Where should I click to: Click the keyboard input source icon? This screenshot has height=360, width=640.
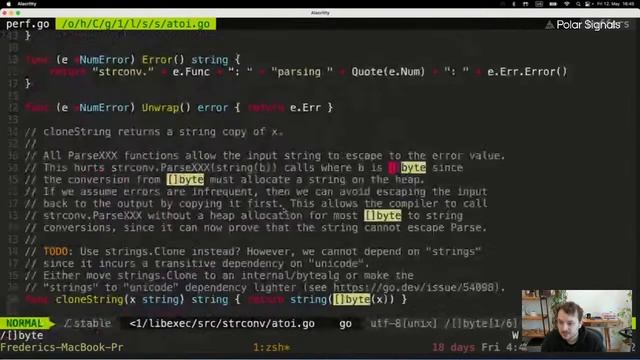[539, 4]
